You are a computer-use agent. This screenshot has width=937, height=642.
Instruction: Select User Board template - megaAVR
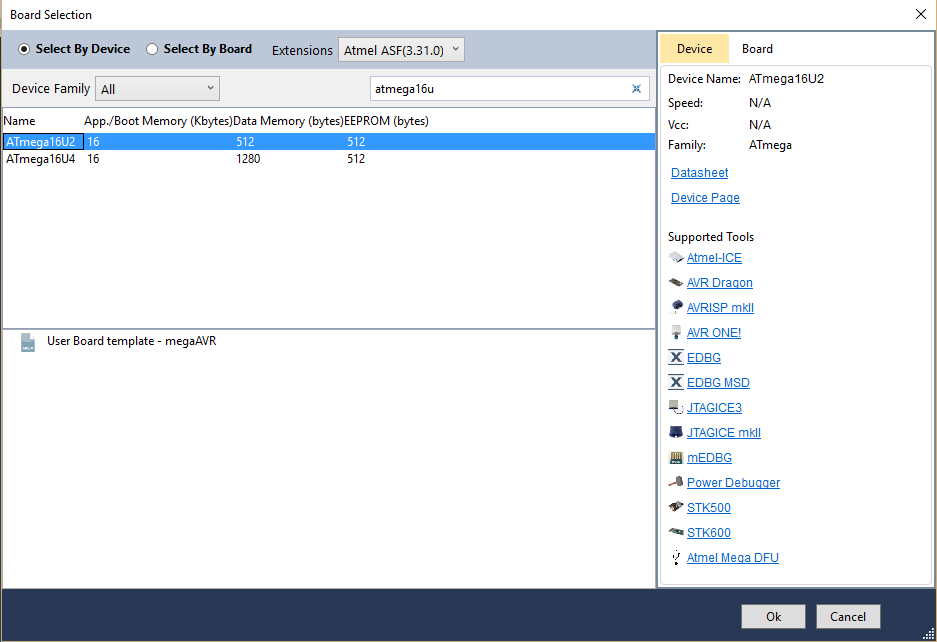coord(131,341)
